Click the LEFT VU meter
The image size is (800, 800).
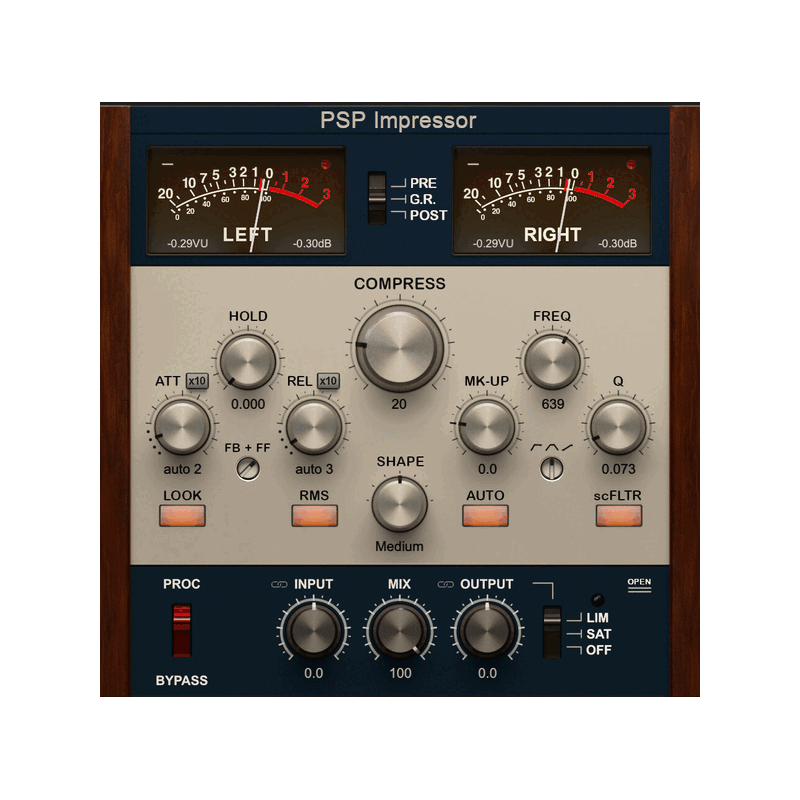(246, 201)
